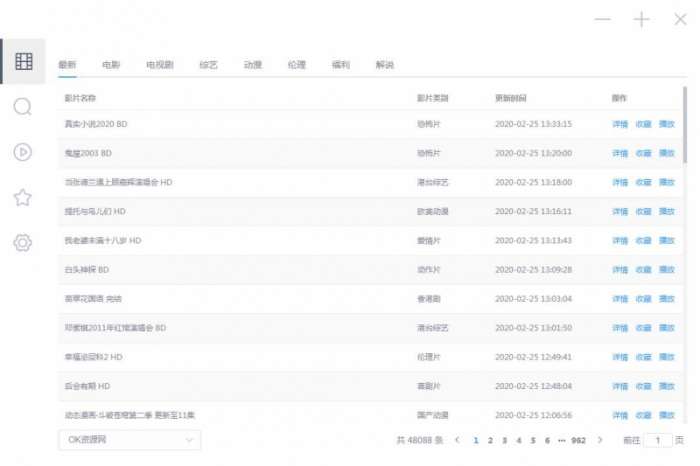700x466 pixels.
Task: Open the OK资源网 source dropdown
Action: pos(129,440)
